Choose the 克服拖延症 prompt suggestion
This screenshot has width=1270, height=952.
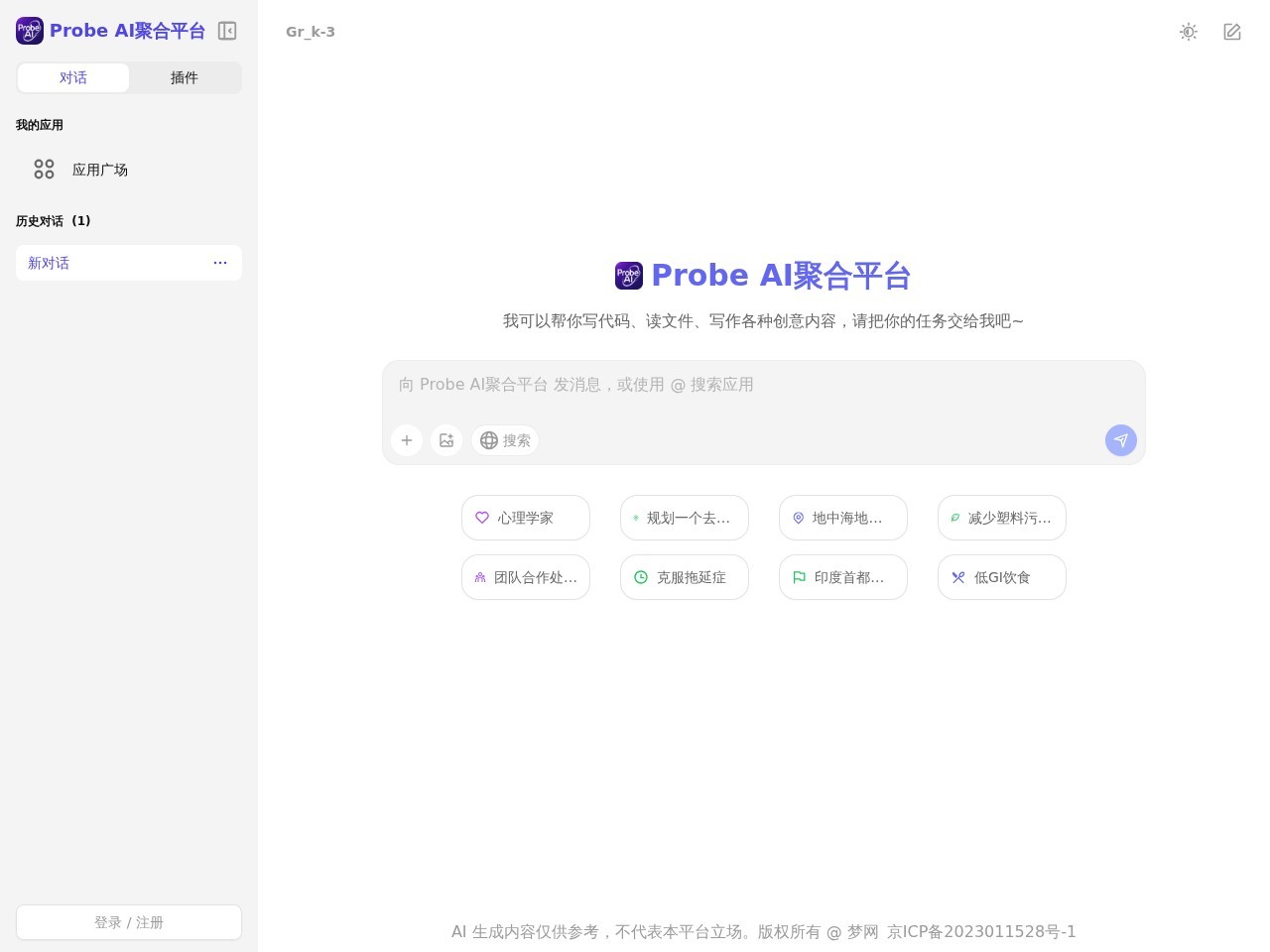(685, 577)
